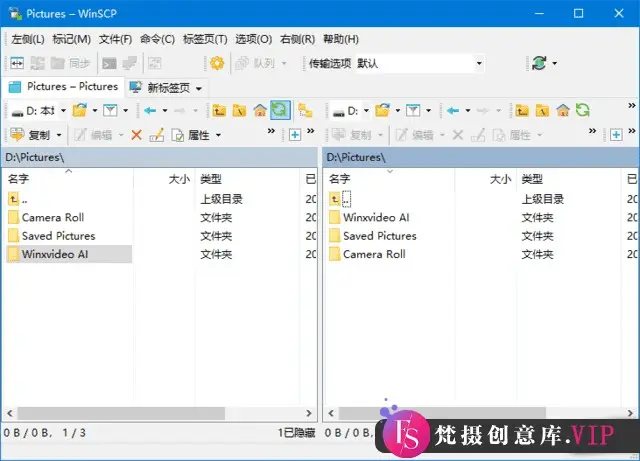
Task: Expand left panel back-history dropdown arrow
Action: point(165,110)
